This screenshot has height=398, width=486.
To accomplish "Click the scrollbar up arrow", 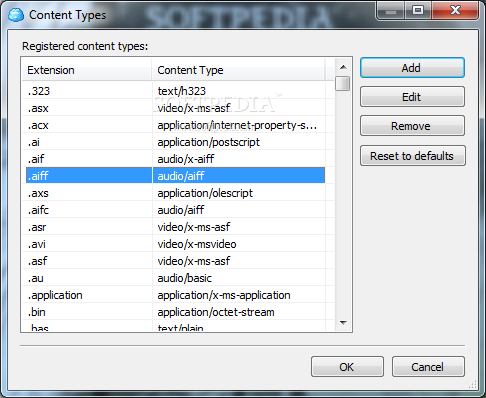I will [x=343, y=67].
